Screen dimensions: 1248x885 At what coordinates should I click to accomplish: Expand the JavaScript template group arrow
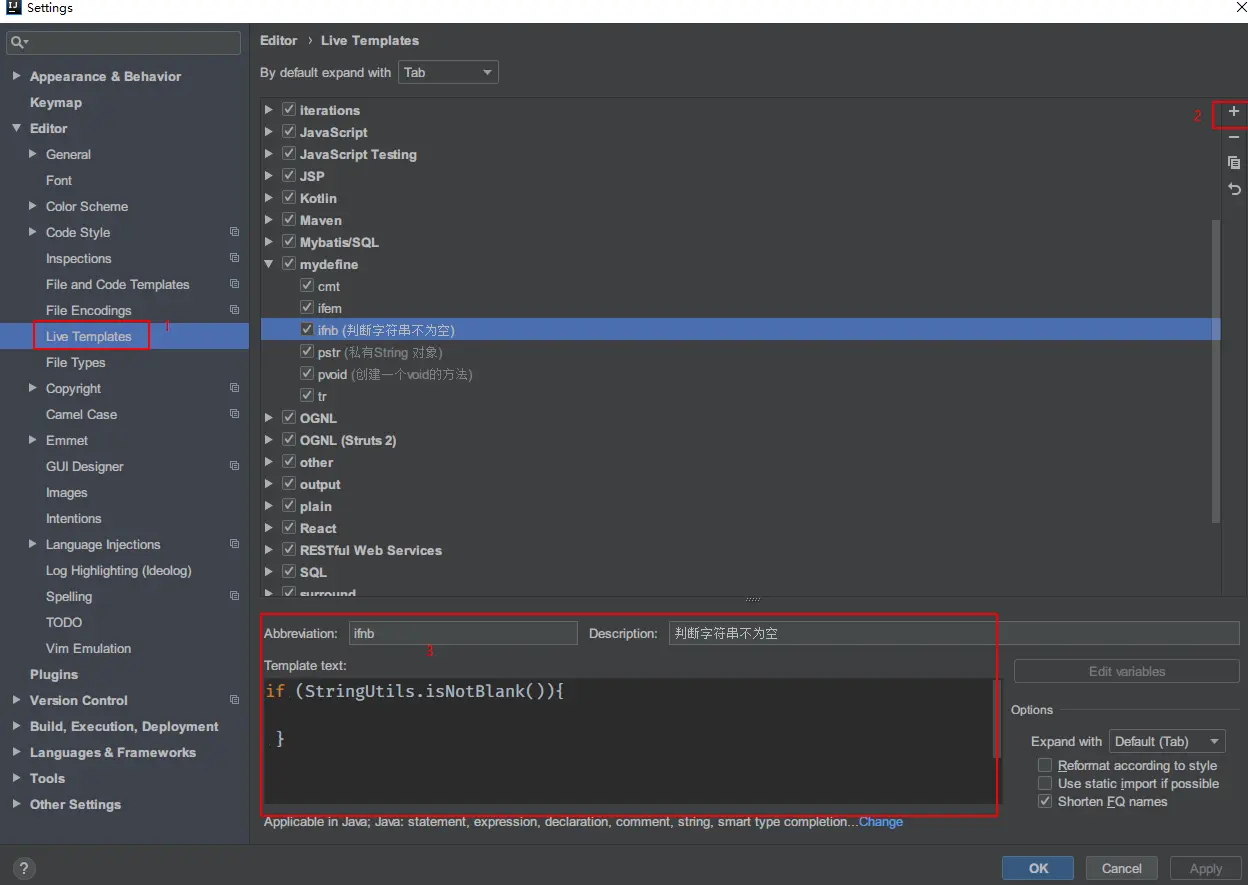click(269, 132)
